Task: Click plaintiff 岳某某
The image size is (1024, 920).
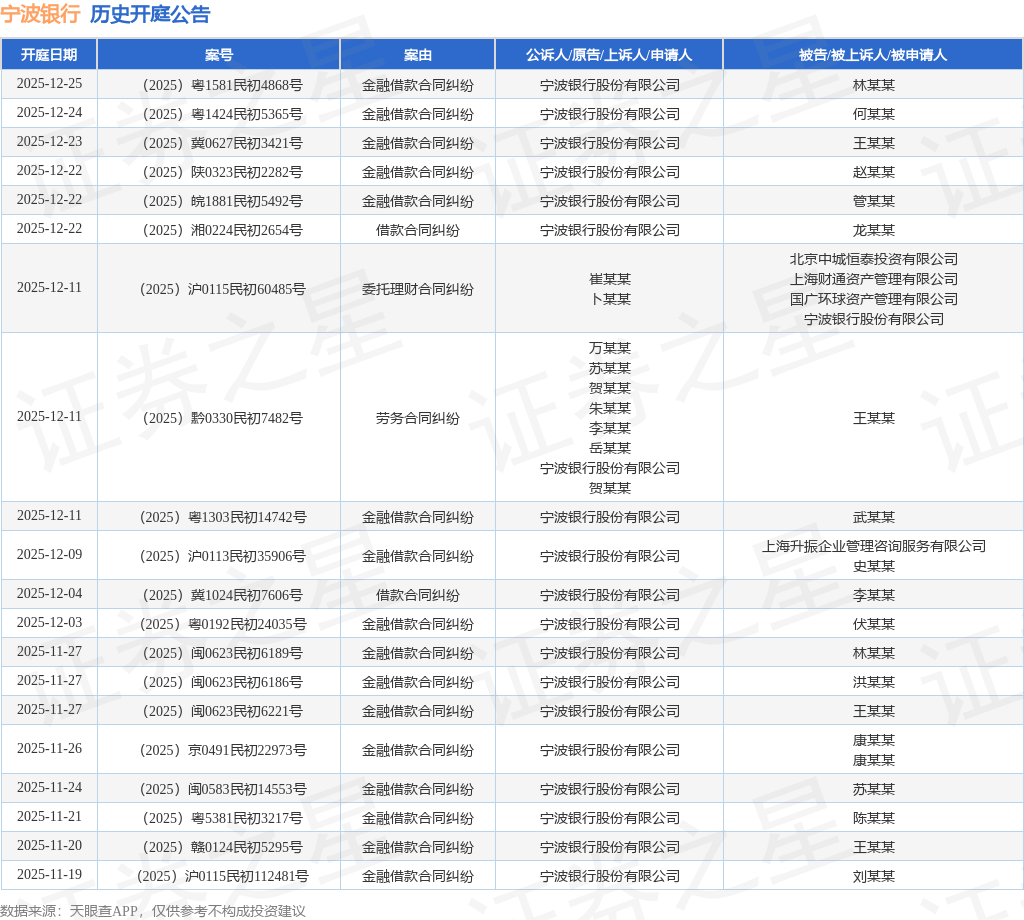Action: pyautogui.click(x=610, y=448)
